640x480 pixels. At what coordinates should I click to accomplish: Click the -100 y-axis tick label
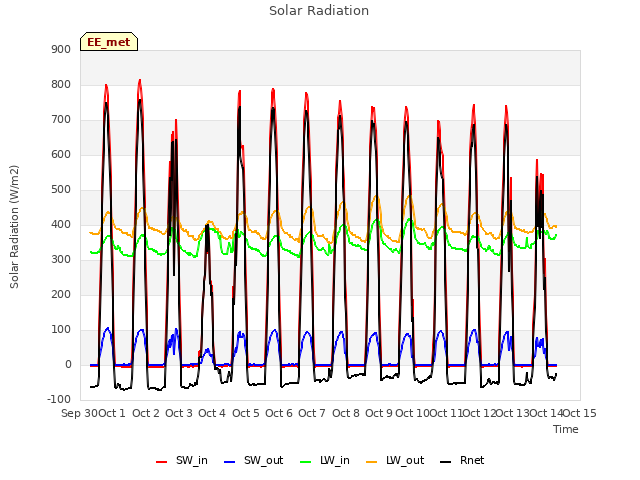click(x=59, y=399)
